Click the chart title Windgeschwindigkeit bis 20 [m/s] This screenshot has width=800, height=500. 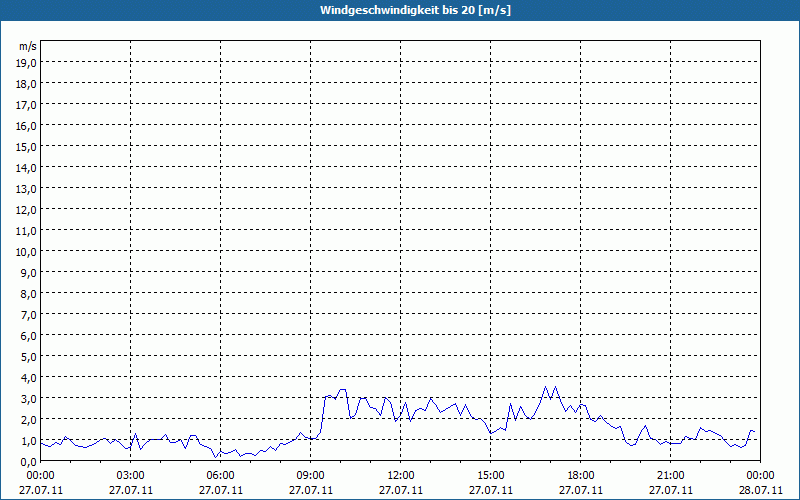[415, 10]
